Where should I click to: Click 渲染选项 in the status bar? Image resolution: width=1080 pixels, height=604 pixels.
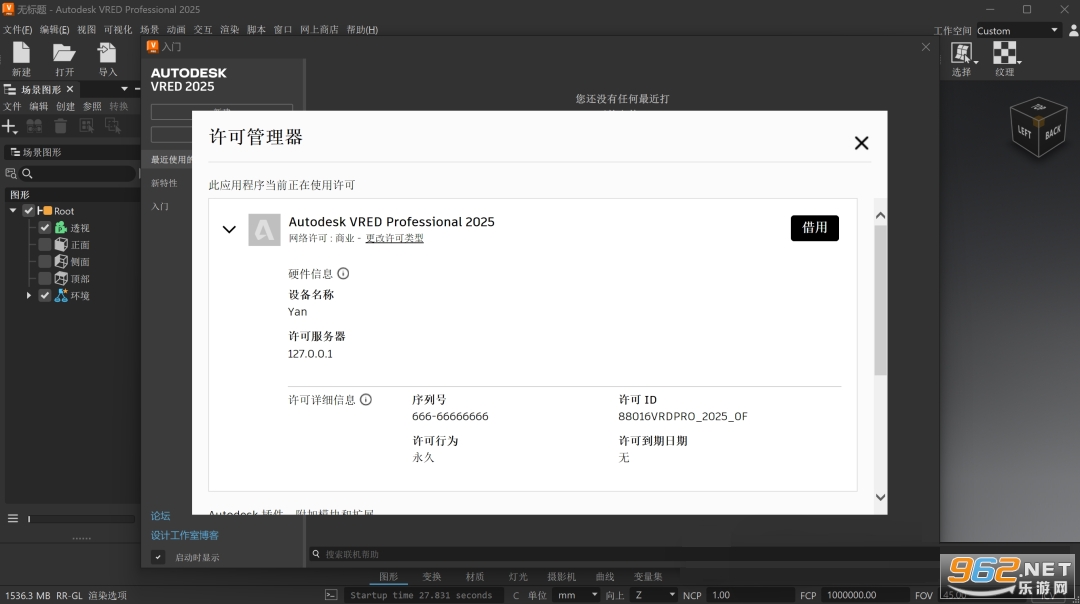coord(107,595)
